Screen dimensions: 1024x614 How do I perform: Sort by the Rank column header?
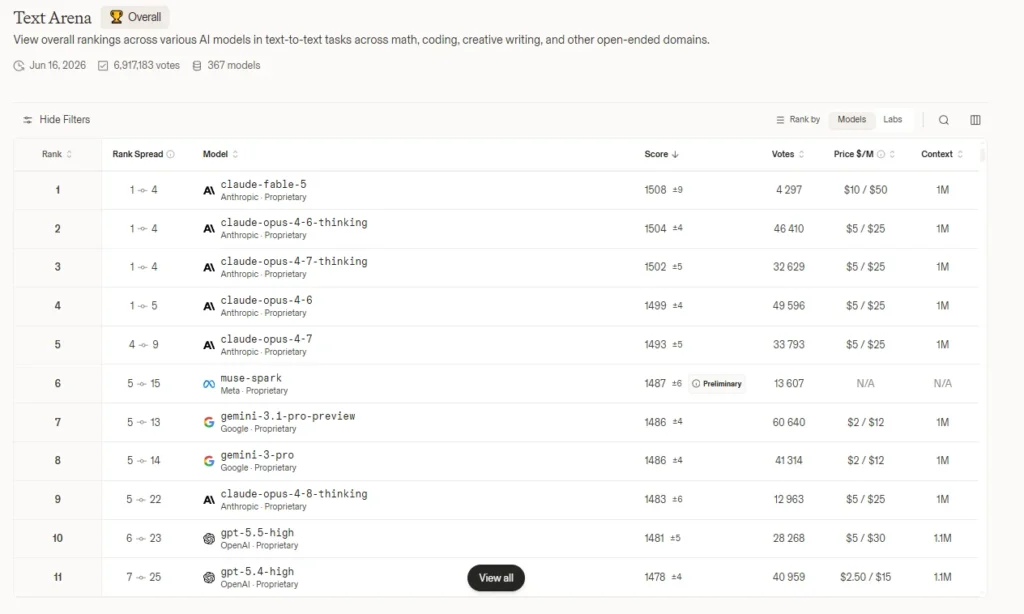(x=57, y=154)
